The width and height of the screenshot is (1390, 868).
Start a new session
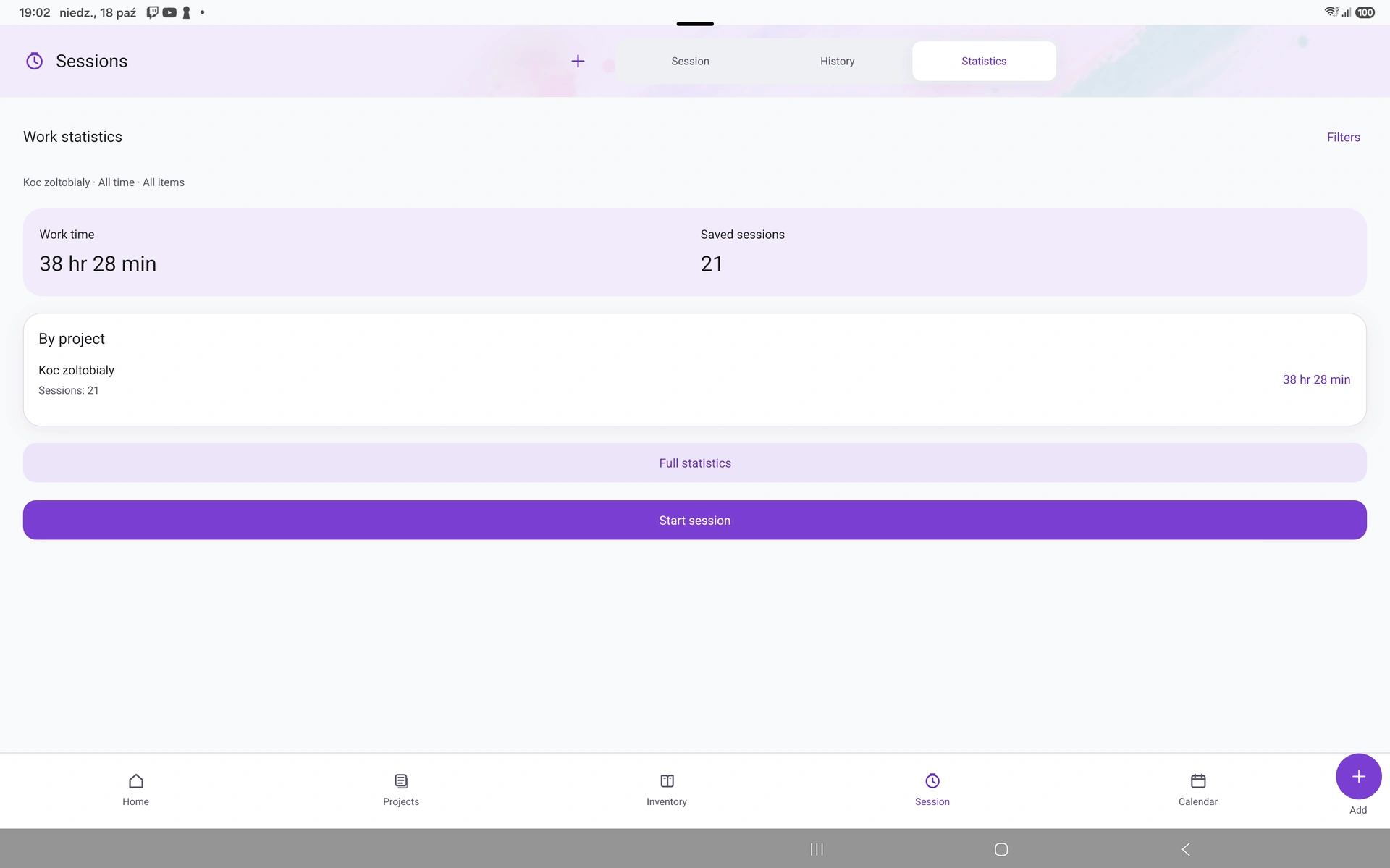694,520
